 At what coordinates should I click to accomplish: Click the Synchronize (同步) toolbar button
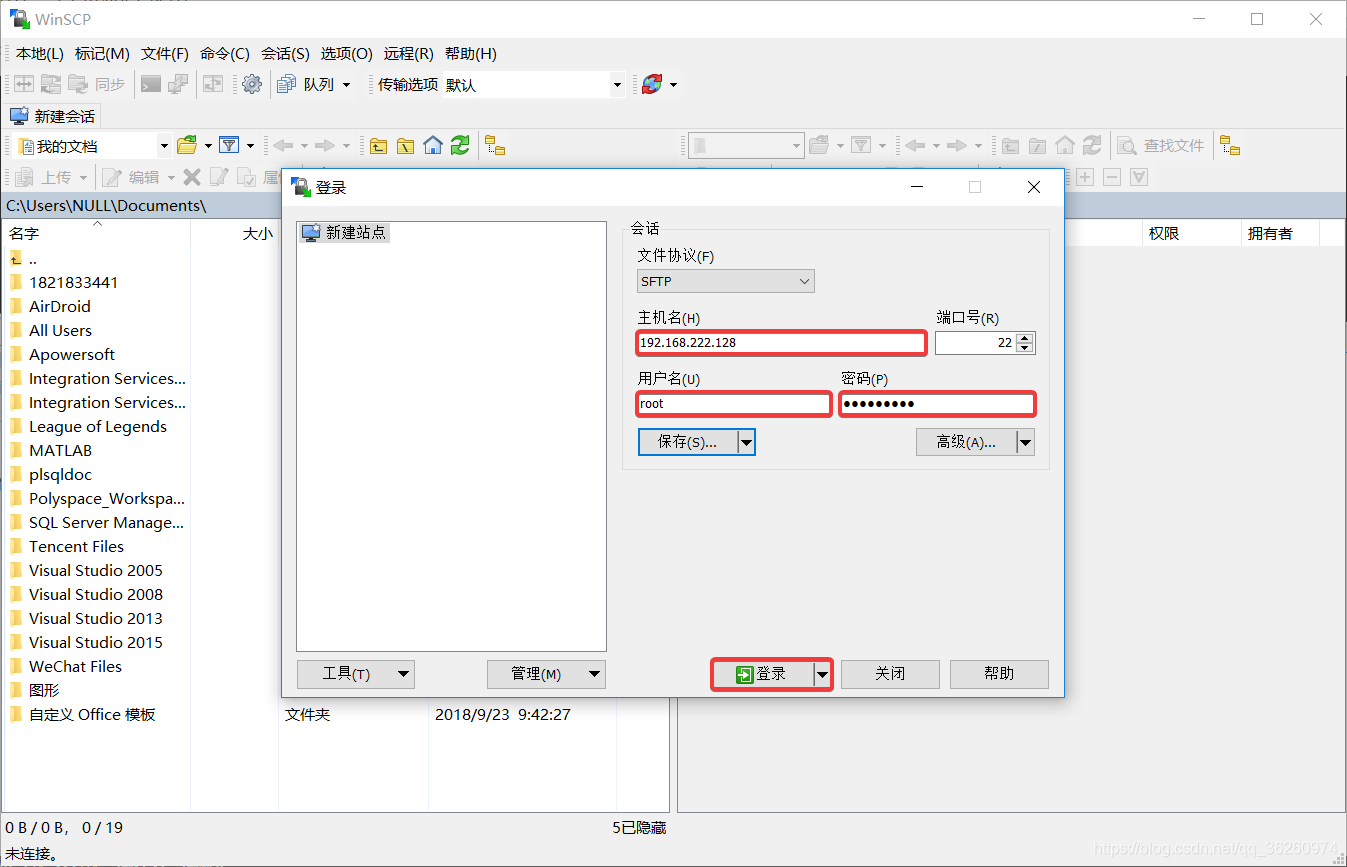(97, 85)
